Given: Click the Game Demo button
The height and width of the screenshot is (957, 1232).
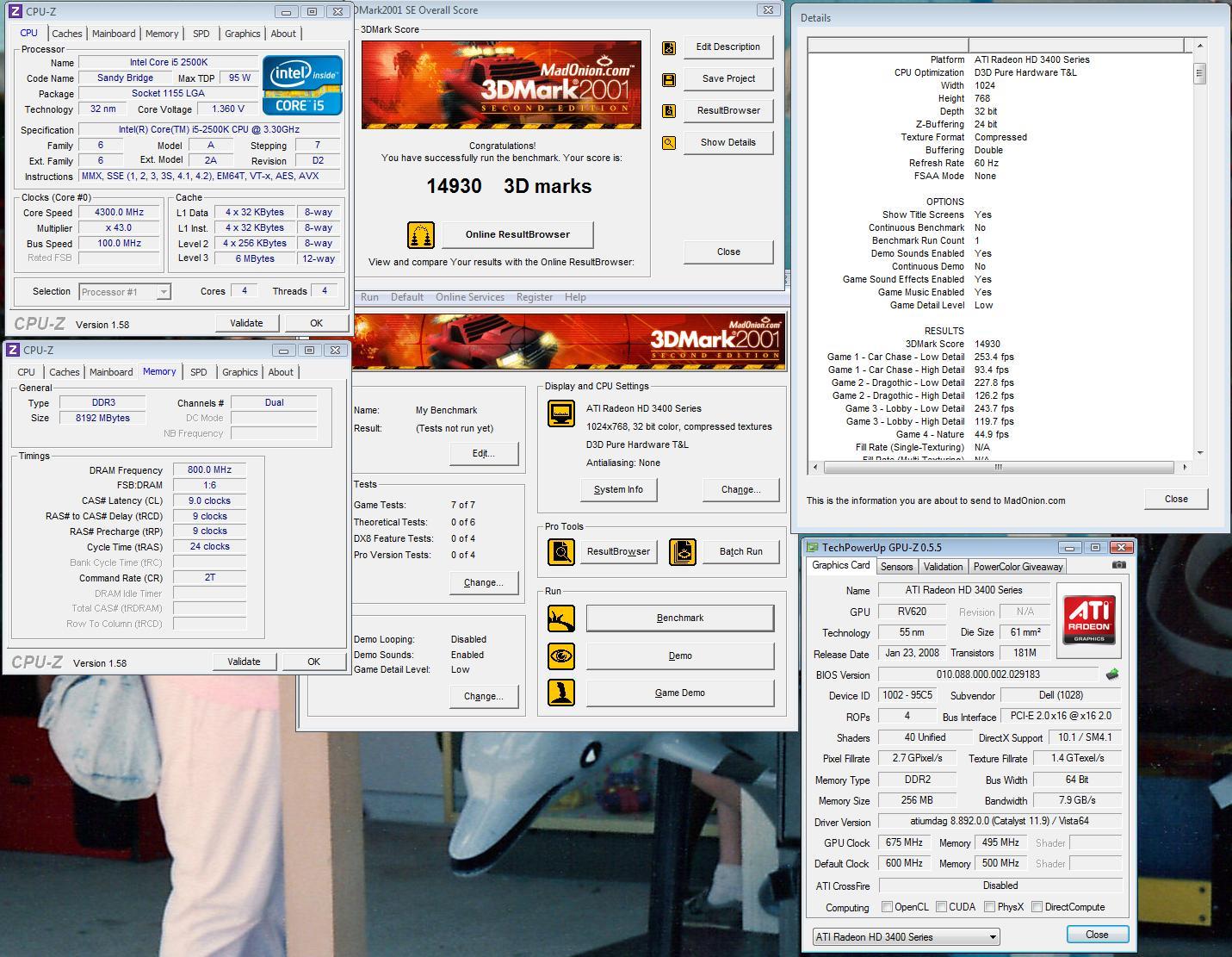Looking at the screenshot, I should (x=680, y=693).
